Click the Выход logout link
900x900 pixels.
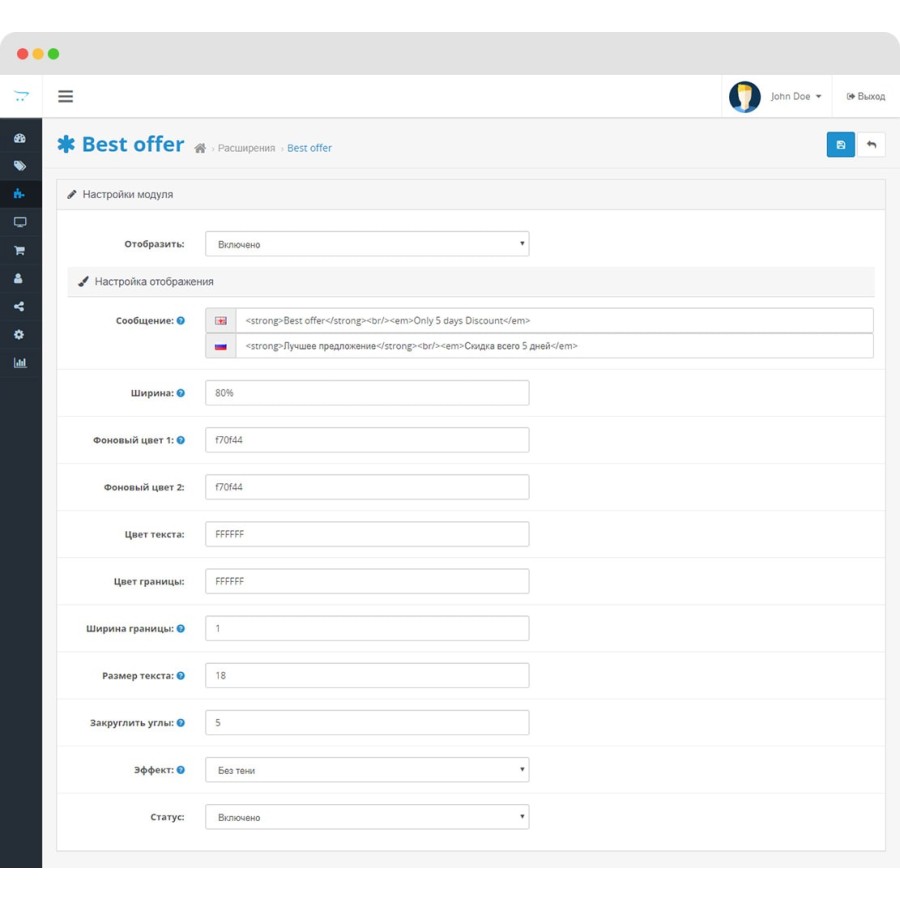tap(866, 96)
